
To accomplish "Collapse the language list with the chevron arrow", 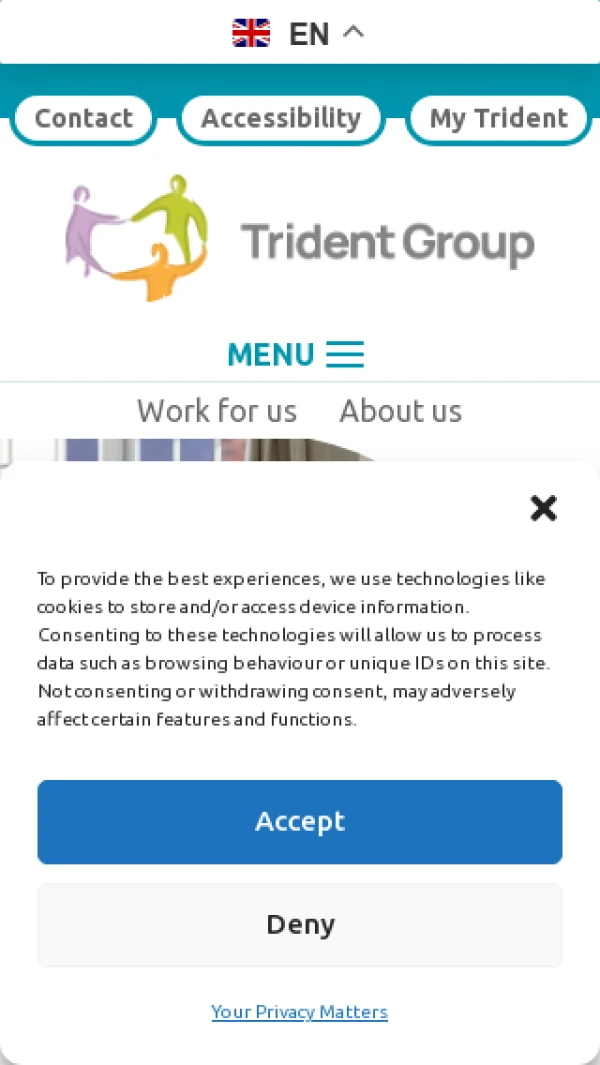I will [x=353, y=32].
